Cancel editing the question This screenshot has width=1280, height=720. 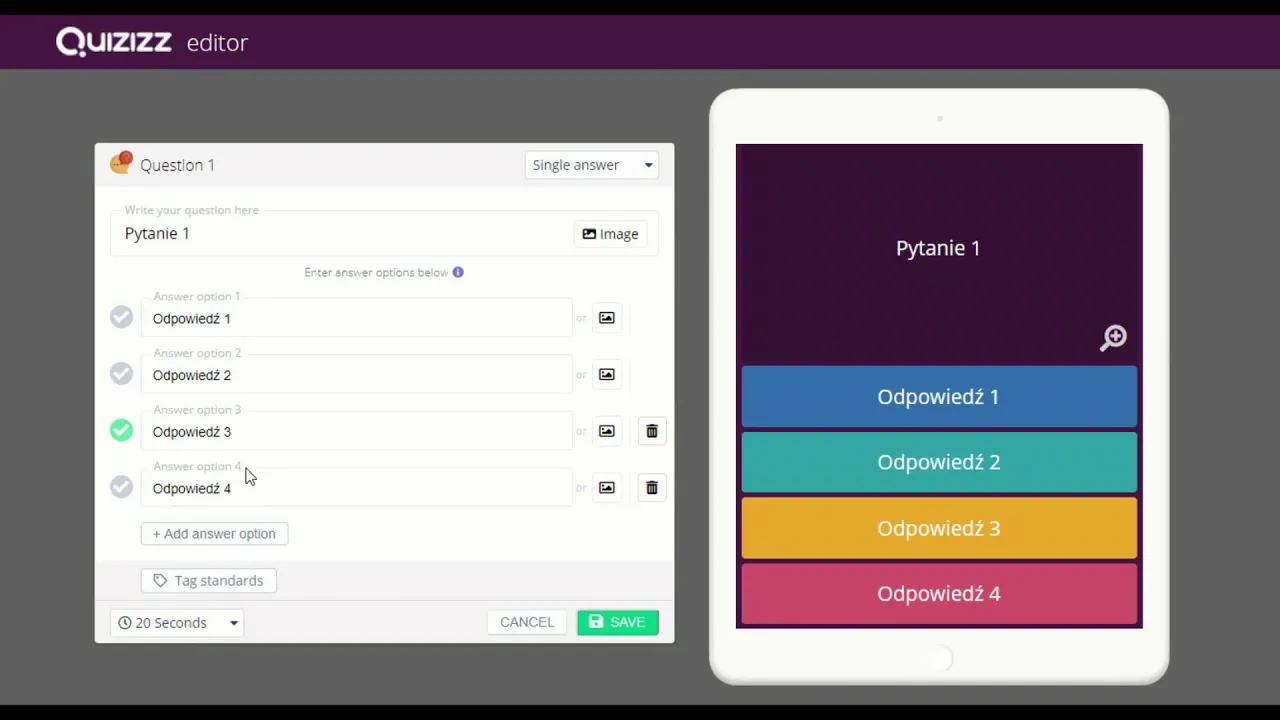[527, 622]
